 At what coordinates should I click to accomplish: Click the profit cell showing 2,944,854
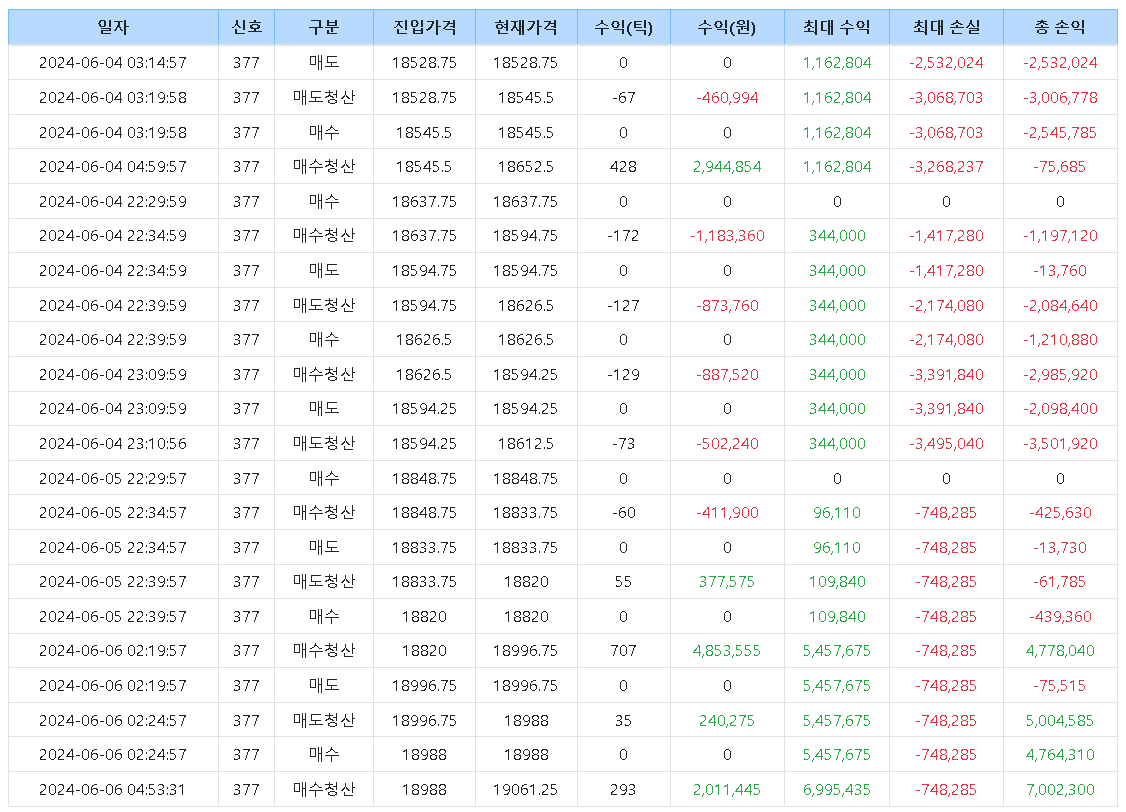(x=727, y=167)
